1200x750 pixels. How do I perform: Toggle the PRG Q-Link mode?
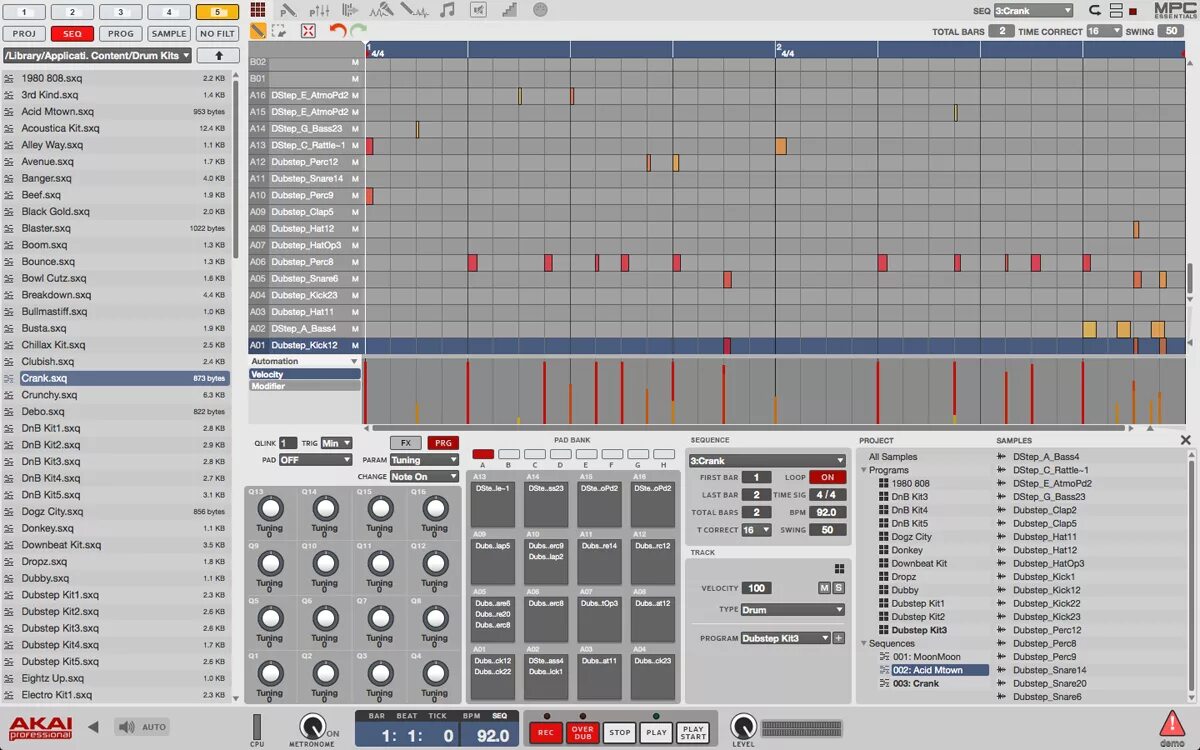pyautogui.click(x=441, y=442)
